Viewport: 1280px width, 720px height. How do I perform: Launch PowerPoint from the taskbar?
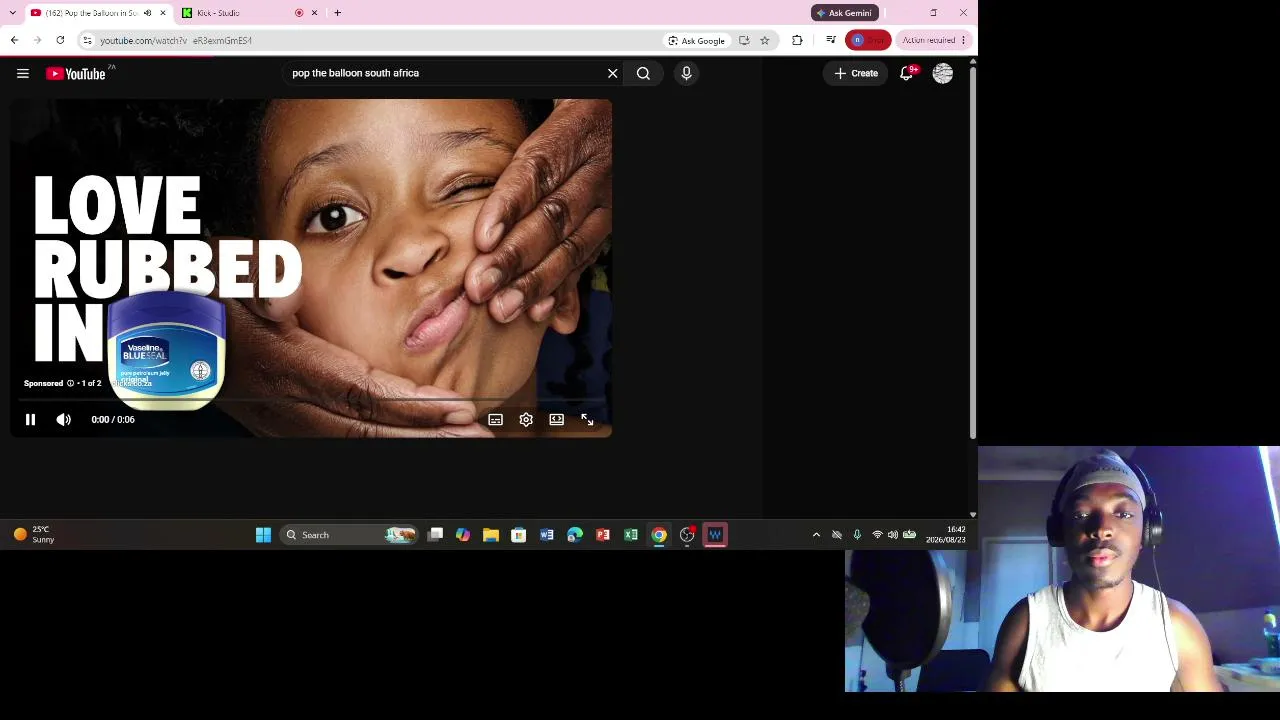603,535
